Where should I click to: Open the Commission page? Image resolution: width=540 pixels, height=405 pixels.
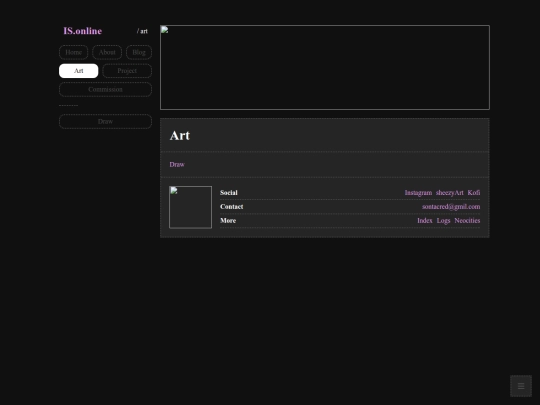105,90
